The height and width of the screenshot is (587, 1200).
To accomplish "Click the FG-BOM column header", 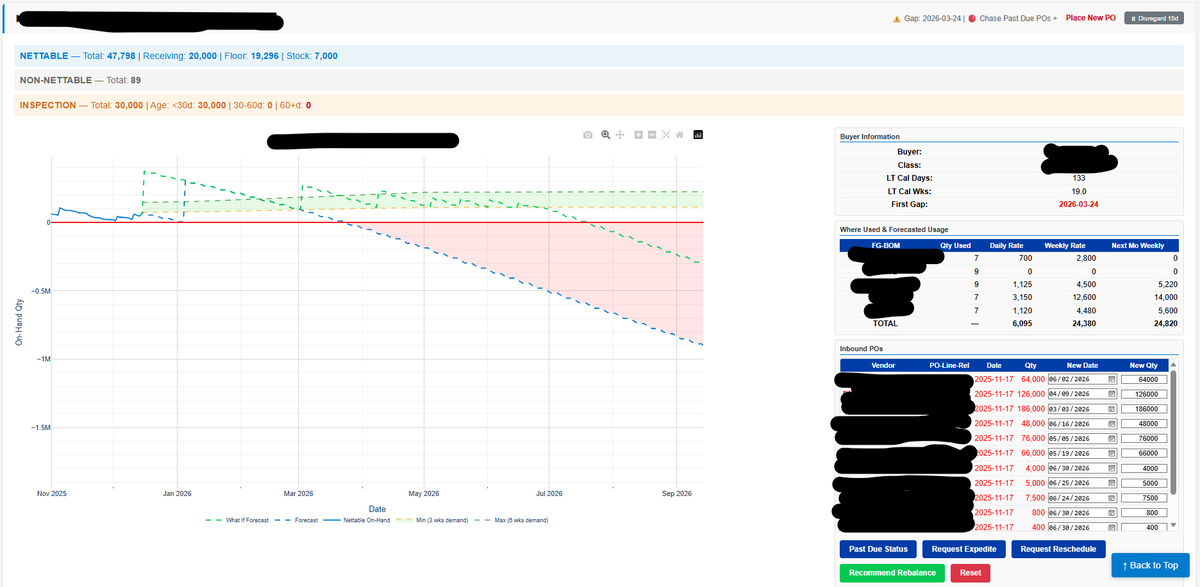I will (x=886, y=245).
